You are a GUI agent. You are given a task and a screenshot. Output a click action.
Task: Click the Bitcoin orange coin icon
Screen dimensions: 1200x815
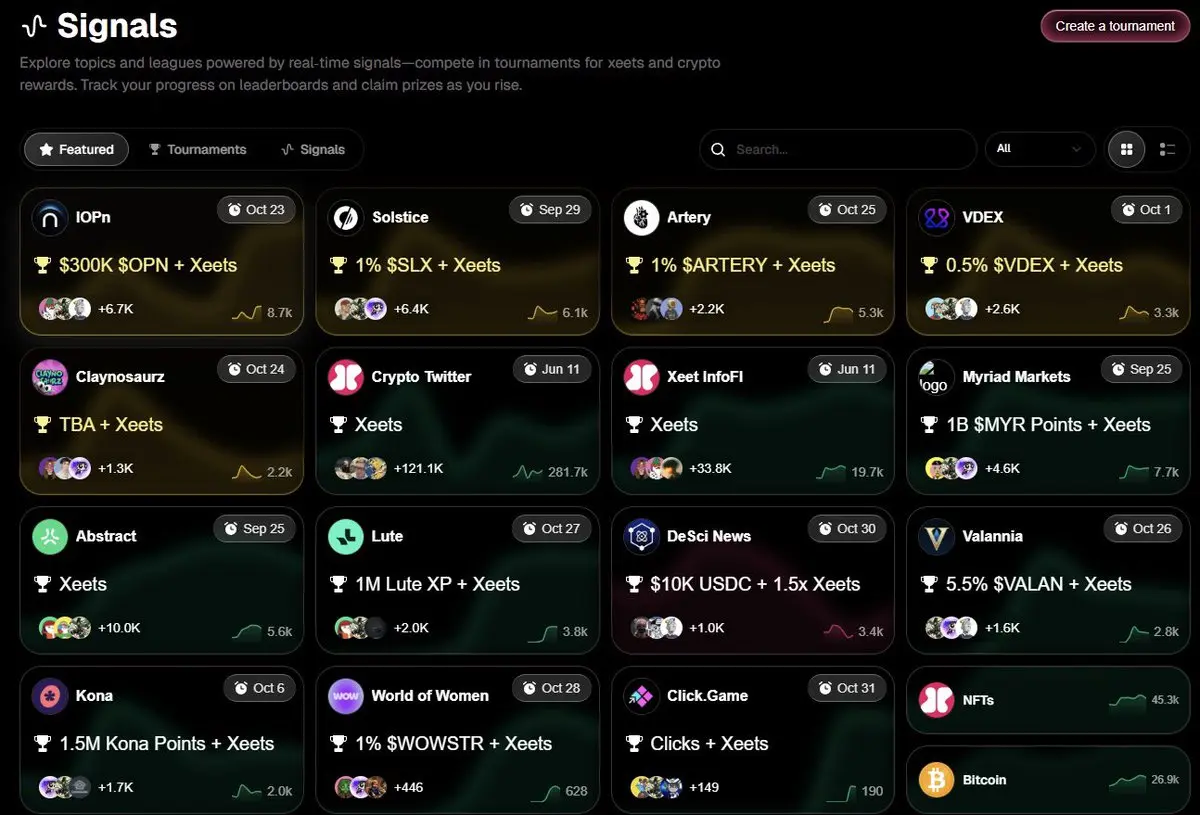[x=937, y=780]
